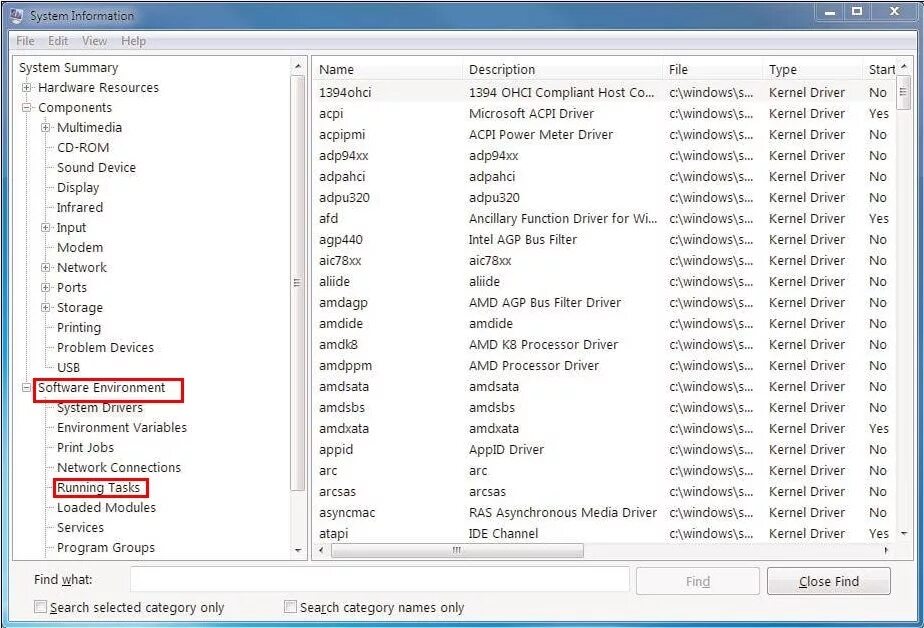This screenshot has height=628, width=924.
Task: Select Modem in the tree
Action: 80,247
